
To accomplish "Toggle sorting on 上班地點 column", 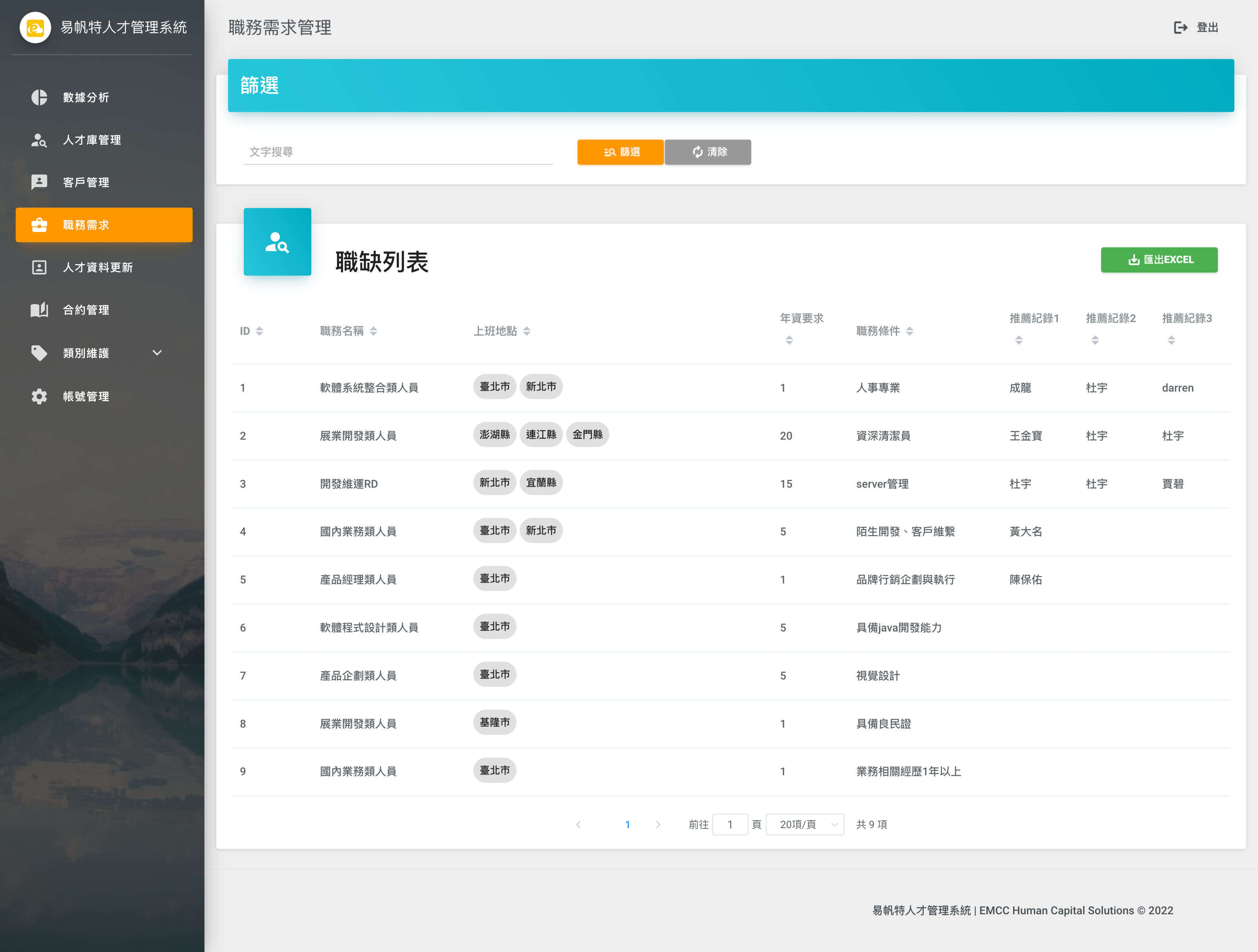I will pos(527,331).
